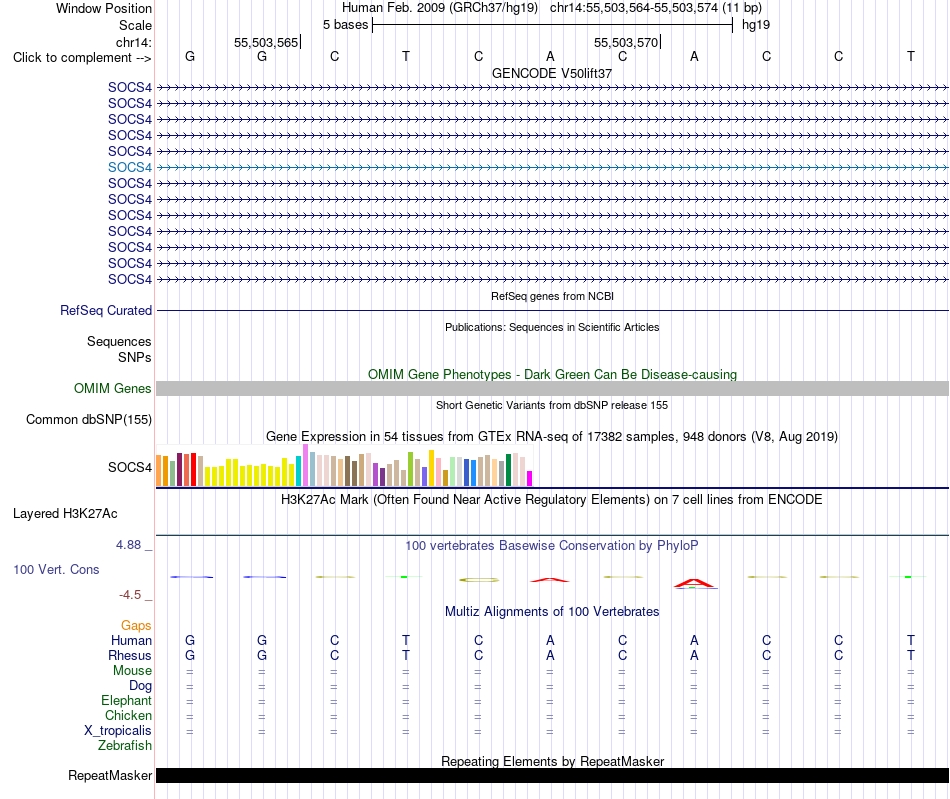Click the chr14: base position label
950x799 pixels.
pos(134,42)
